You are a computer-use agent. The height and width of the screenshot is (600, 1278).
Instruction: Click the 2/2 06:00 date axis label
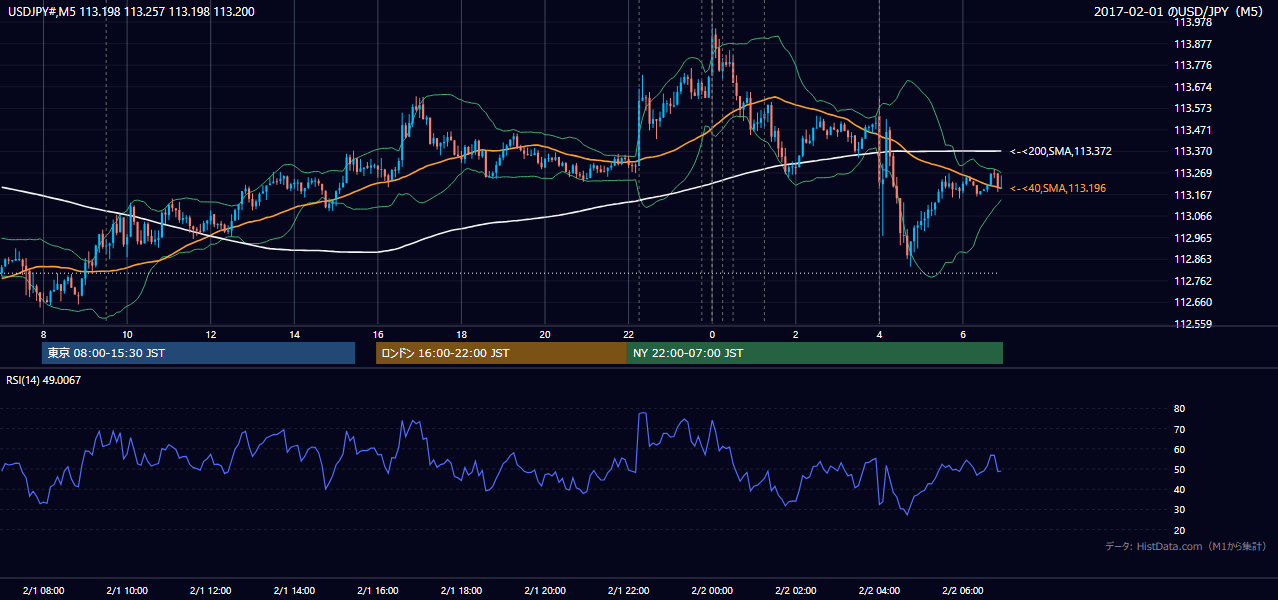click(x=962, y=590)
